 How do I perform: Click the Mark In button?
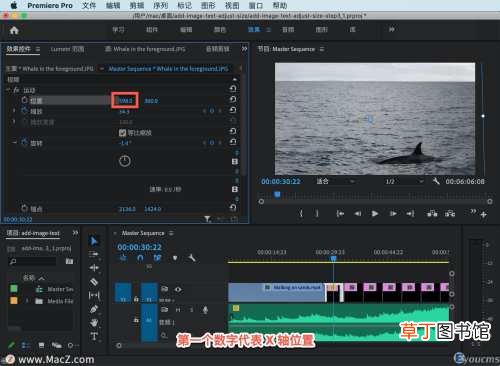301,214
